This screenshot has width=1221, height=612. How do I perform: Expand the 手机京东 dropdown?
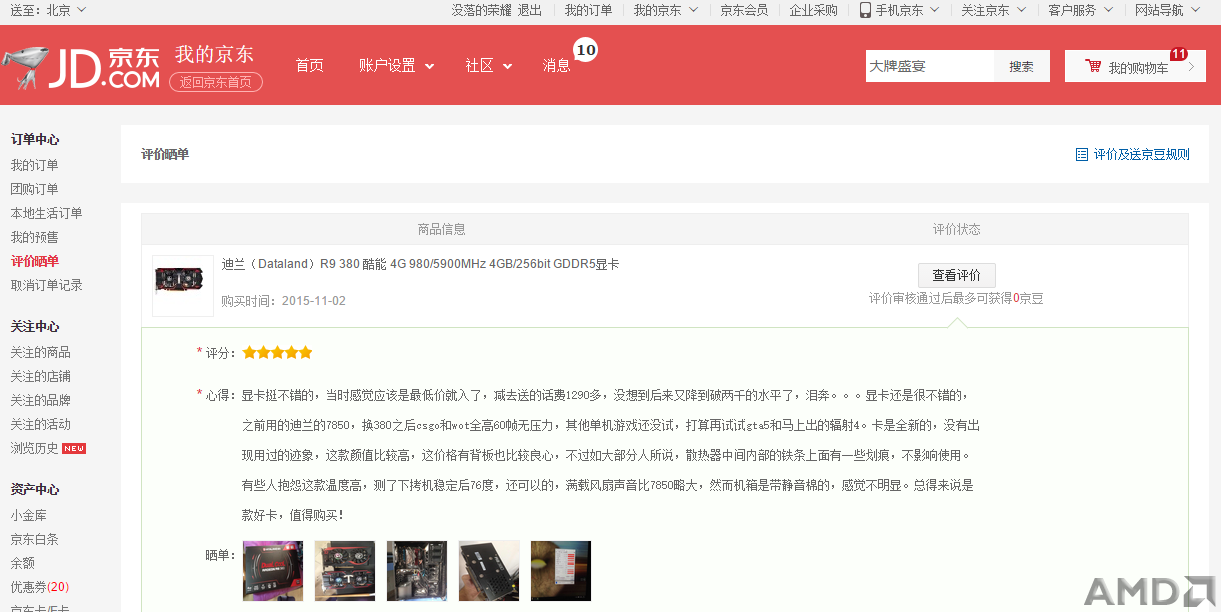pyautogui.click(x=900, y=10)
